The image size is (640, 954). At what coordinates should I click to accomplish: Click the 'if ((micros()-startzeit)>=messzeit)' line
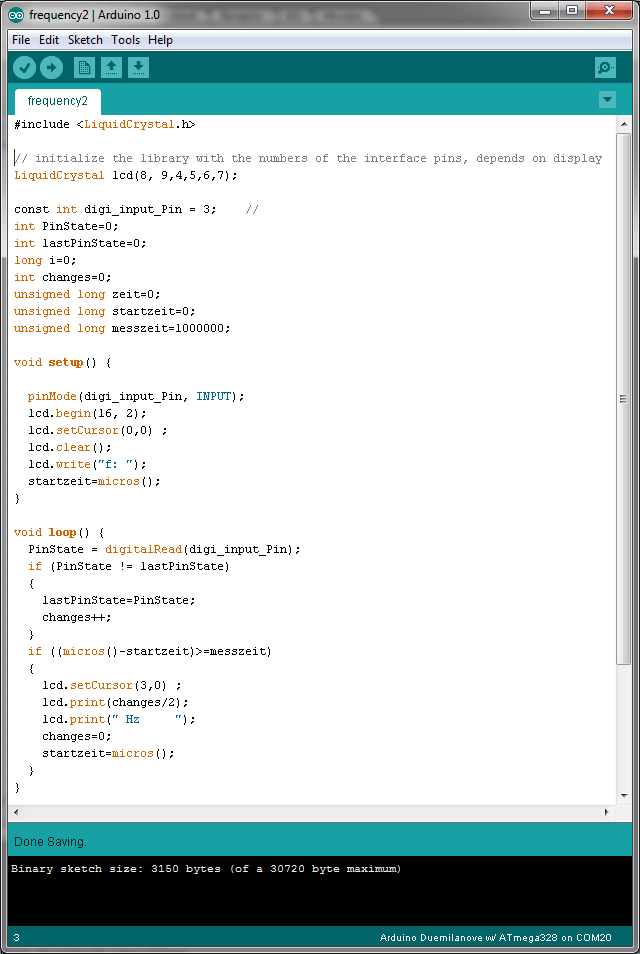click(x=150, y=652)
